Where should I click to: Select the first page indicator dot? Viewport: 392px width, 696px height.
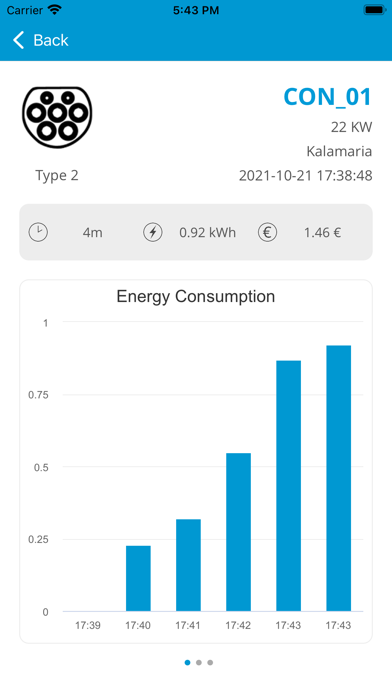coord(187,663)
